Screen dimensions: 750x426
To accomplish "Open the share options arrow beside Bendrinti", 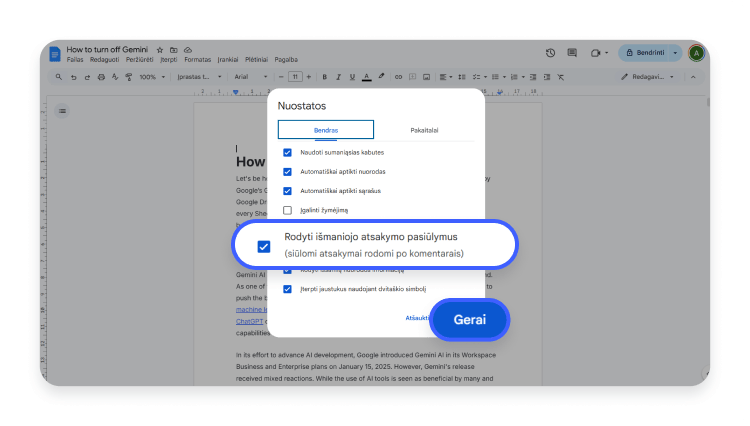I will point(675,53).
